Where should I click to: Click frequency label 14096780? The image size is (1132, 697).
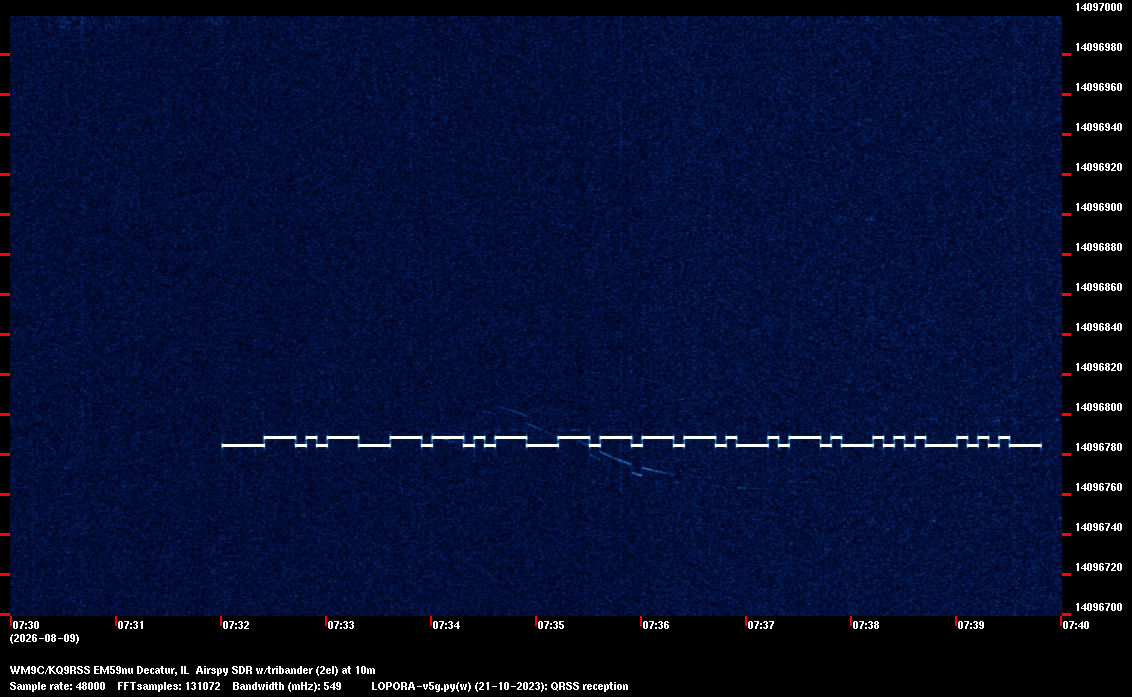(1099, 448)
